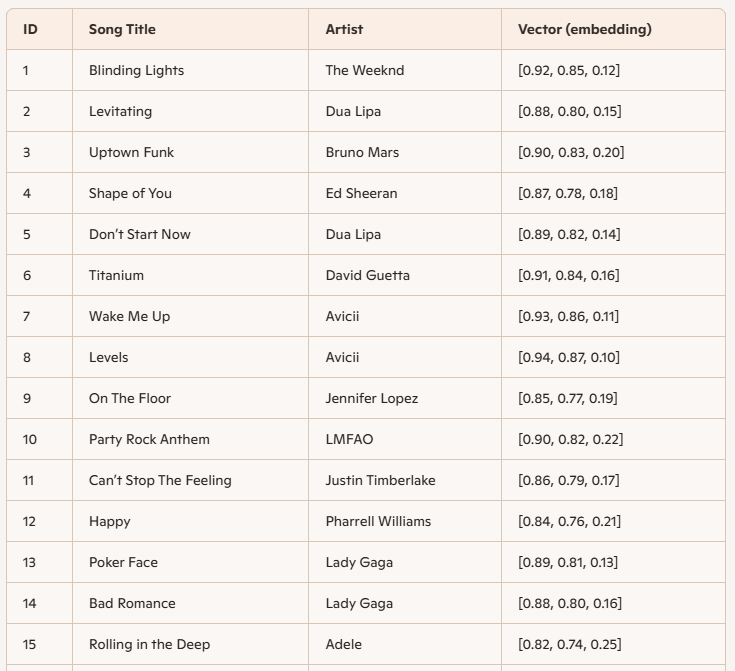Select the Bruno Mars artist cell
Image resolution: width=735 pixels, height=671 pixels.
pos(362,152)
